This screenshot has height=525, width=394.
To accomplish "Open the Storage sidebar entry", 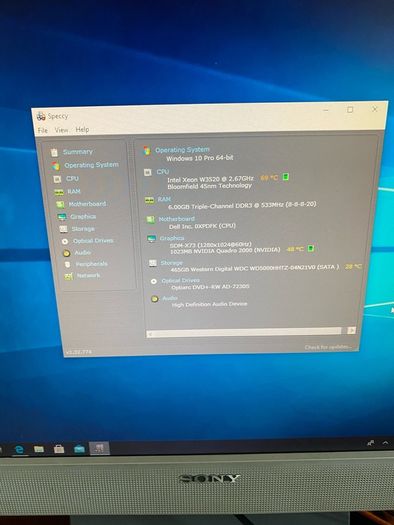I will click(77, 229).
